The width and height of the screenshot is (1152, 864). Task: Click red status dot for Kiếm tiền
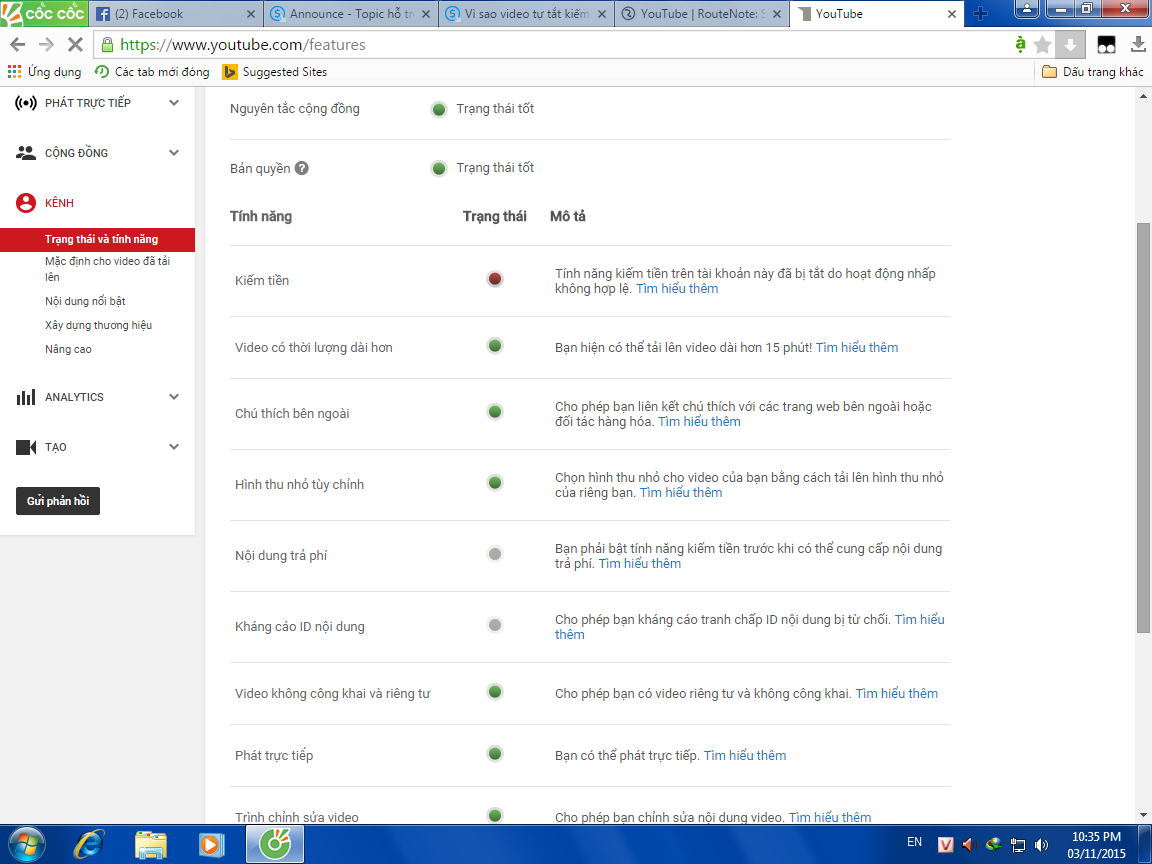point(495,279)
